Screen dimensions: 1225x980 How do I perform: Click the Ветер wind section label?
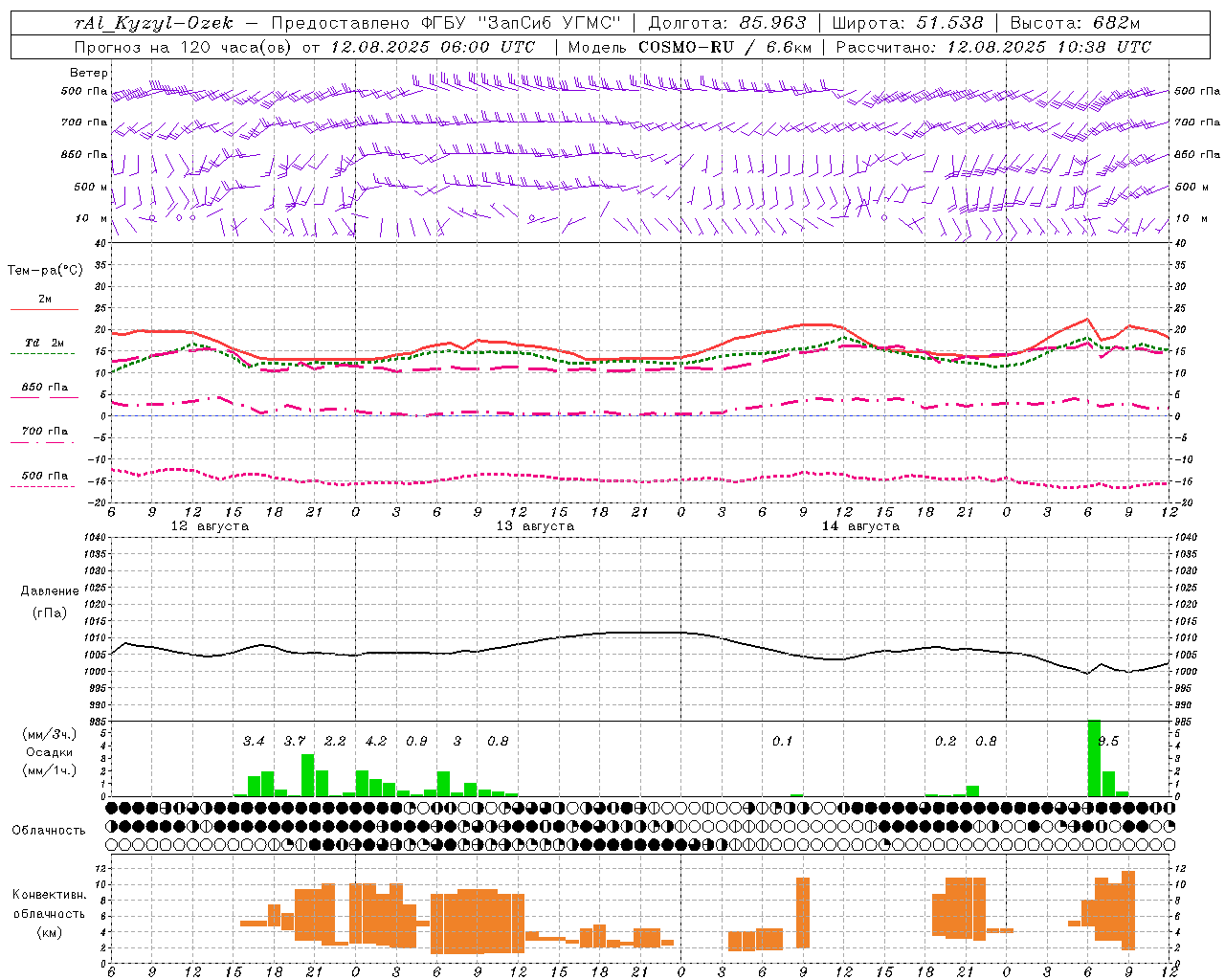(x=89, y=73)
